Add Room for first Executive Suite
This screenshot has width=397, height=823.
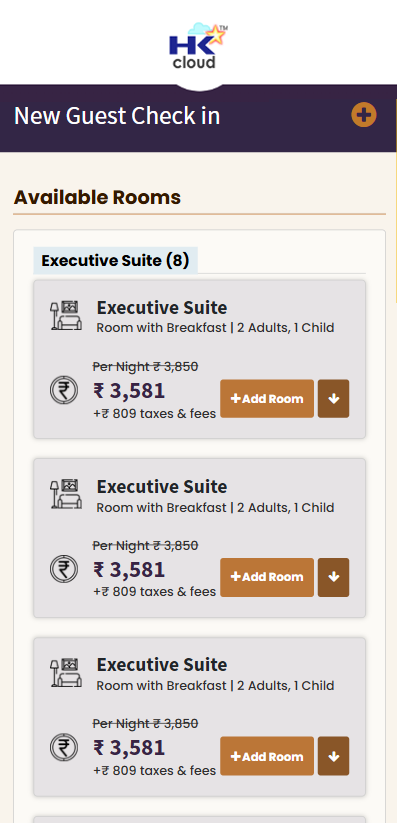click(x=267, y=399)
